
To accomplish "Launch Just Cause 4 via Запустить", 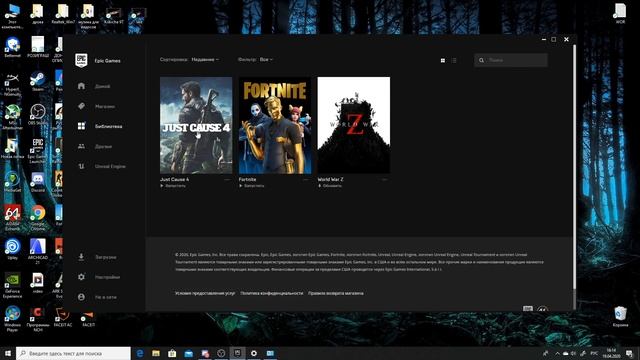I will [x=173, y=186].
